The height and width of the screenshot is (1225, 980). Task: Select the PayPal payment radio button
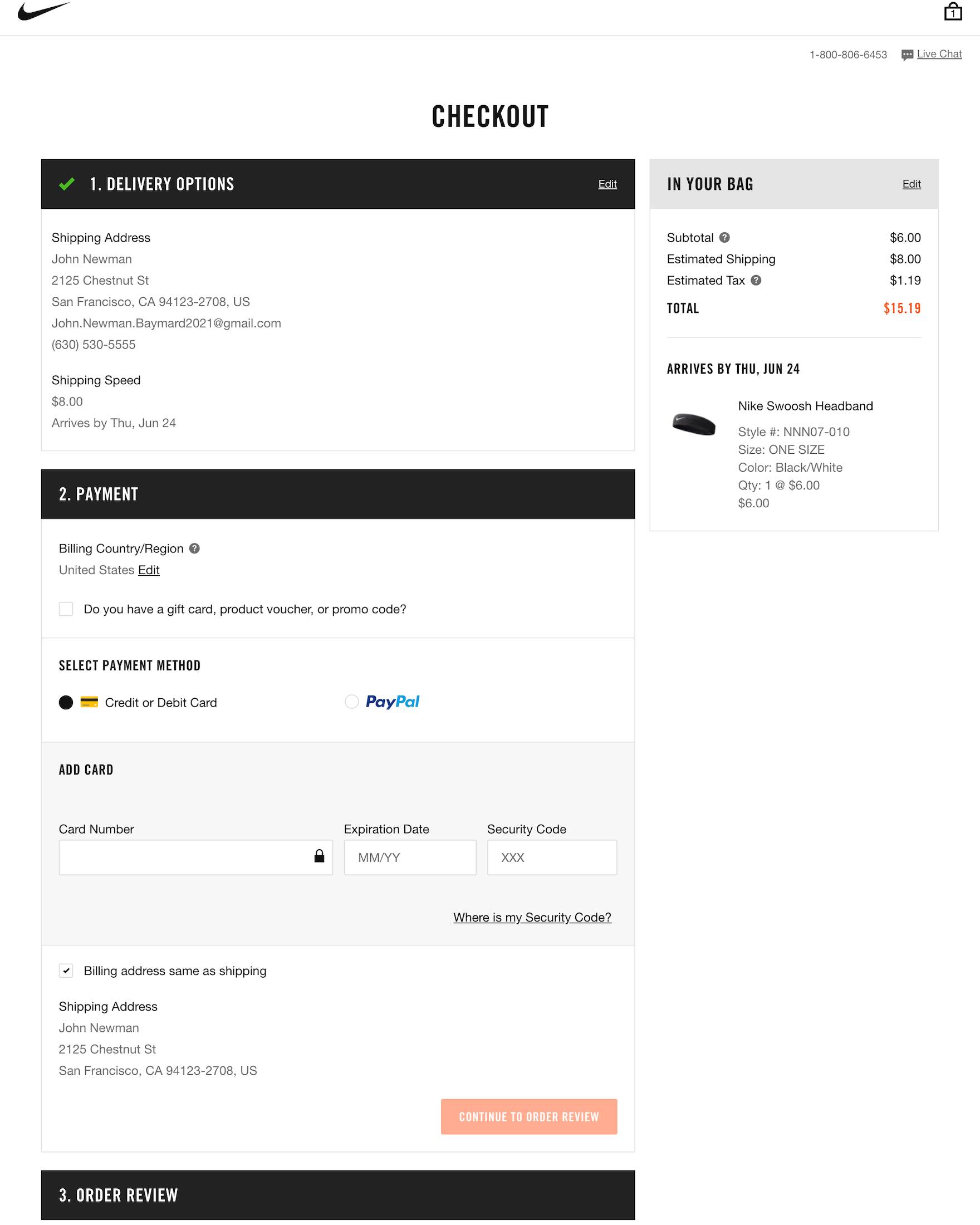(x=352, y=702)
